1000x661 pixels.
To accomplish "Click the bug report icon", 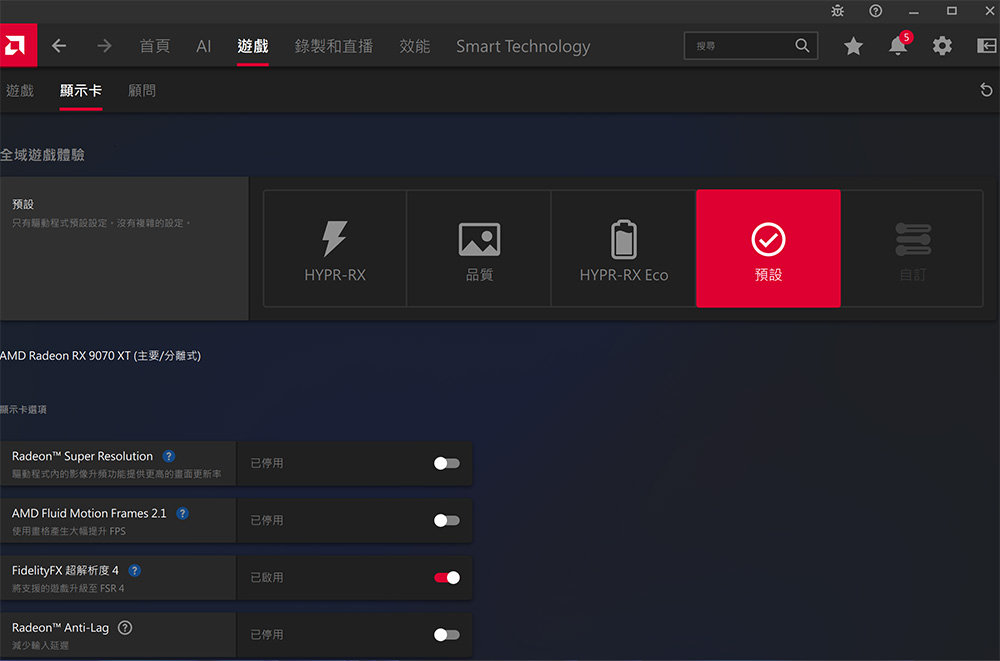I will 837,10.
